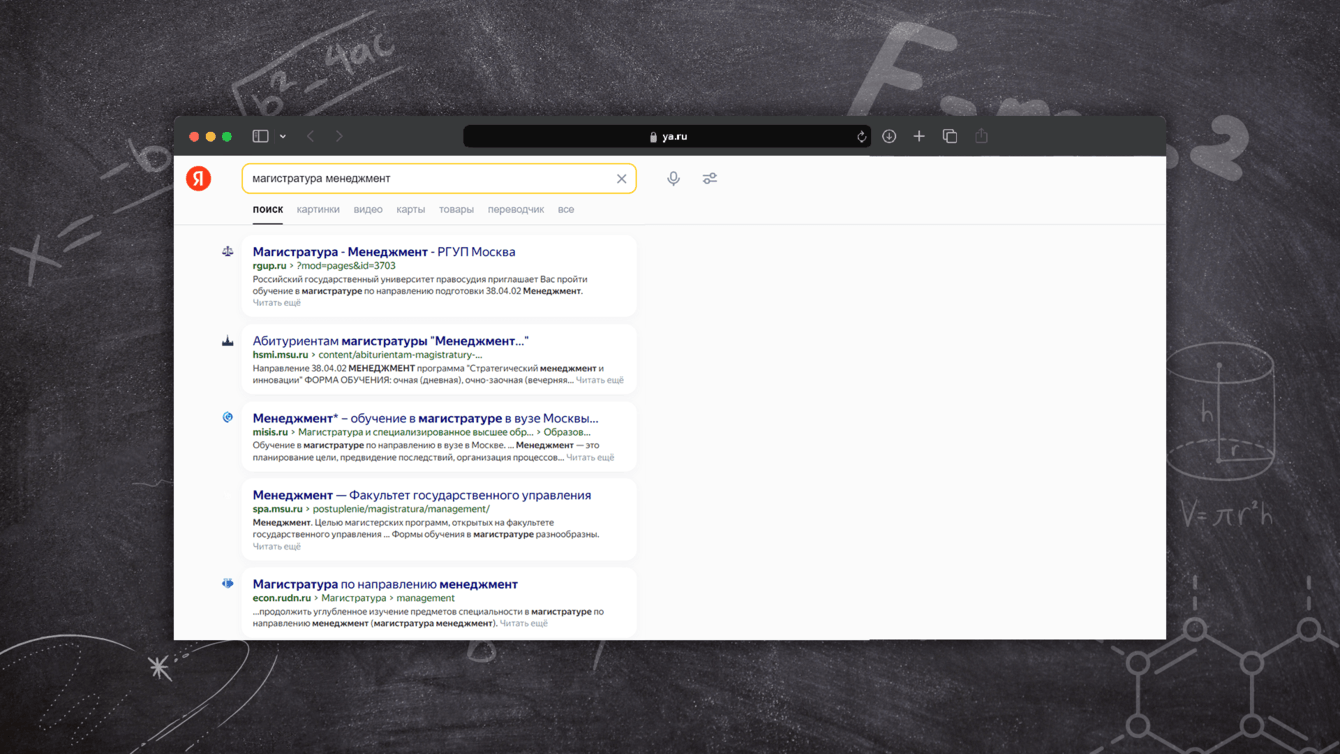Click 'Читать ещё' in the misis.ru snippet
This screenshot has width=1340, height=754.
pos(590,457)
